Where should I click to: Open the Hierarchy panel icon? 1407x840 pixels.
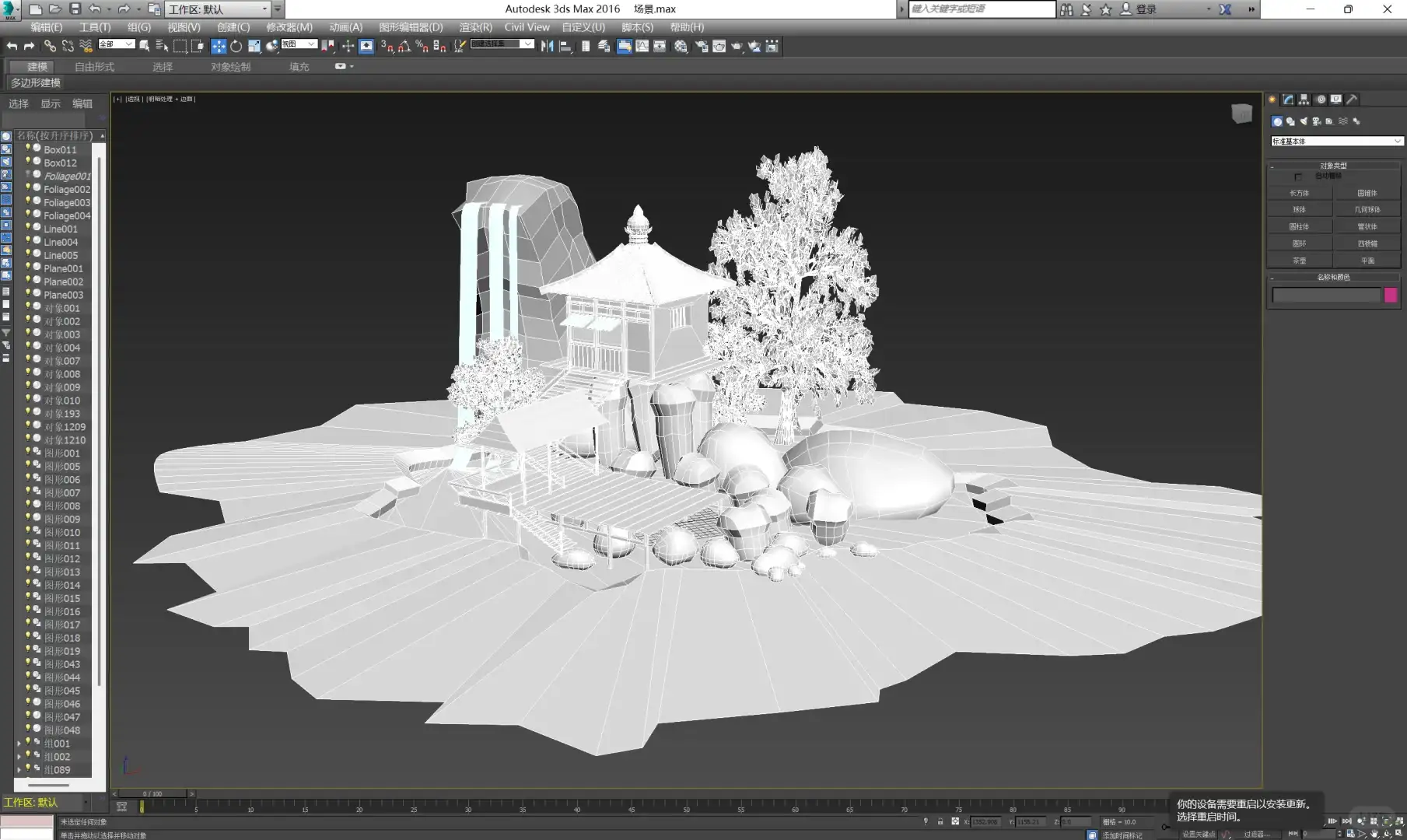pyautogui.click(x=1304, y=100)
